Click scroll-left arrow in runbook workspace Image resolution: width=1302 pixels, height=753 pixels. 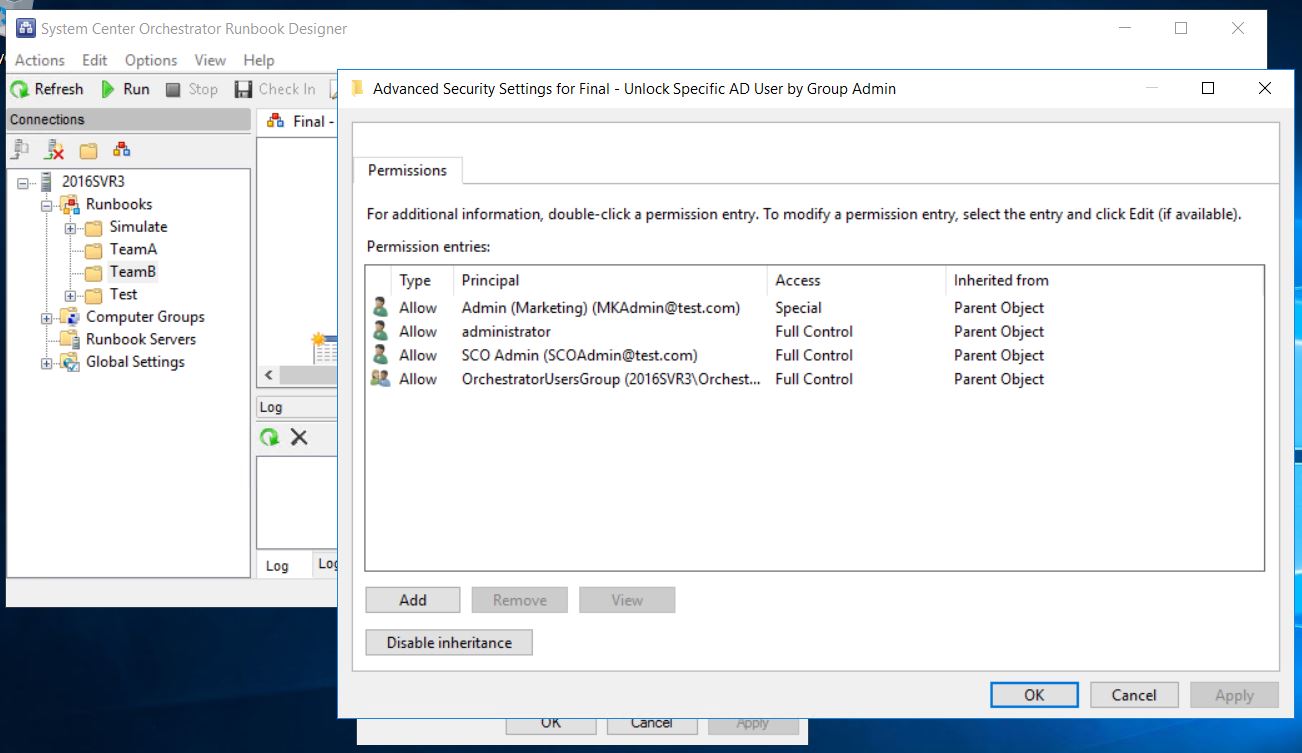click(268, 375)
